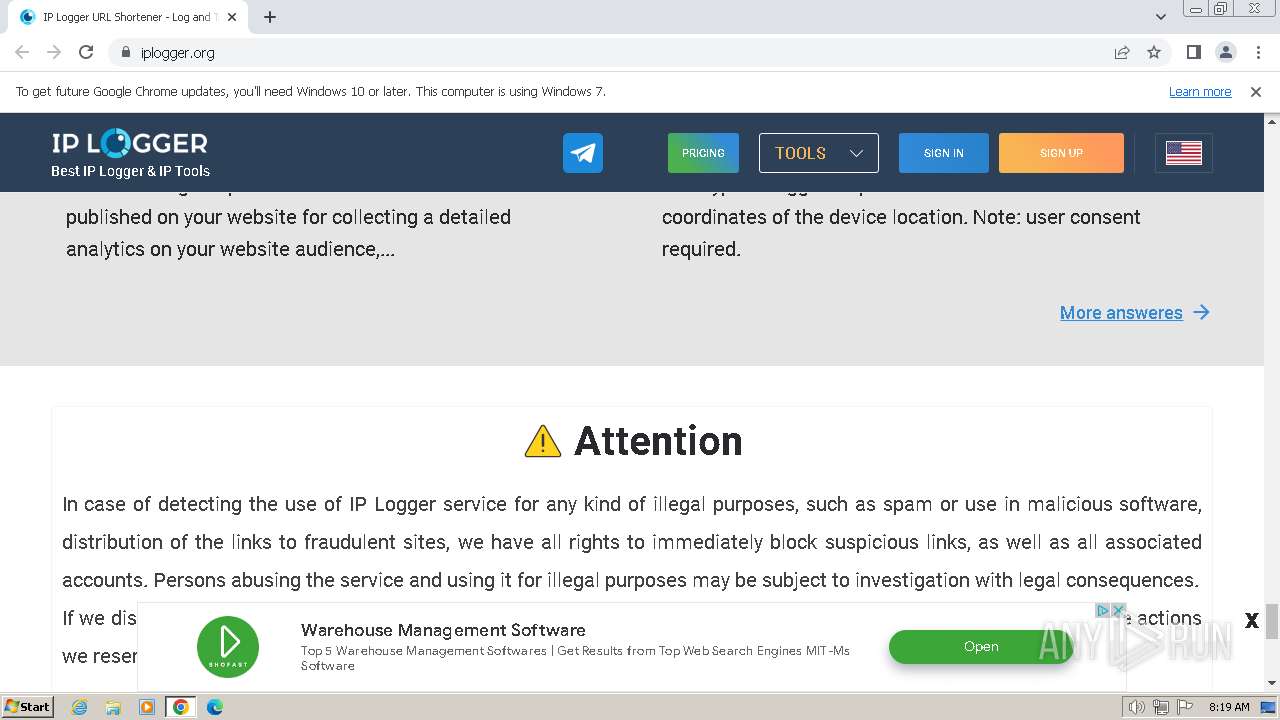
Task: Launch Internet Explorer from taskbar
Action: pyautogui.click(x=80, y=707)
